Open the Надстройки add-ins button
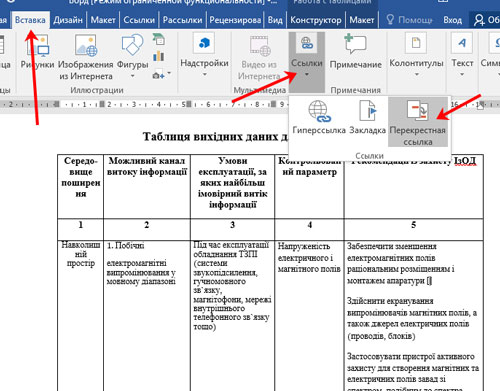 tap(204, 53)
